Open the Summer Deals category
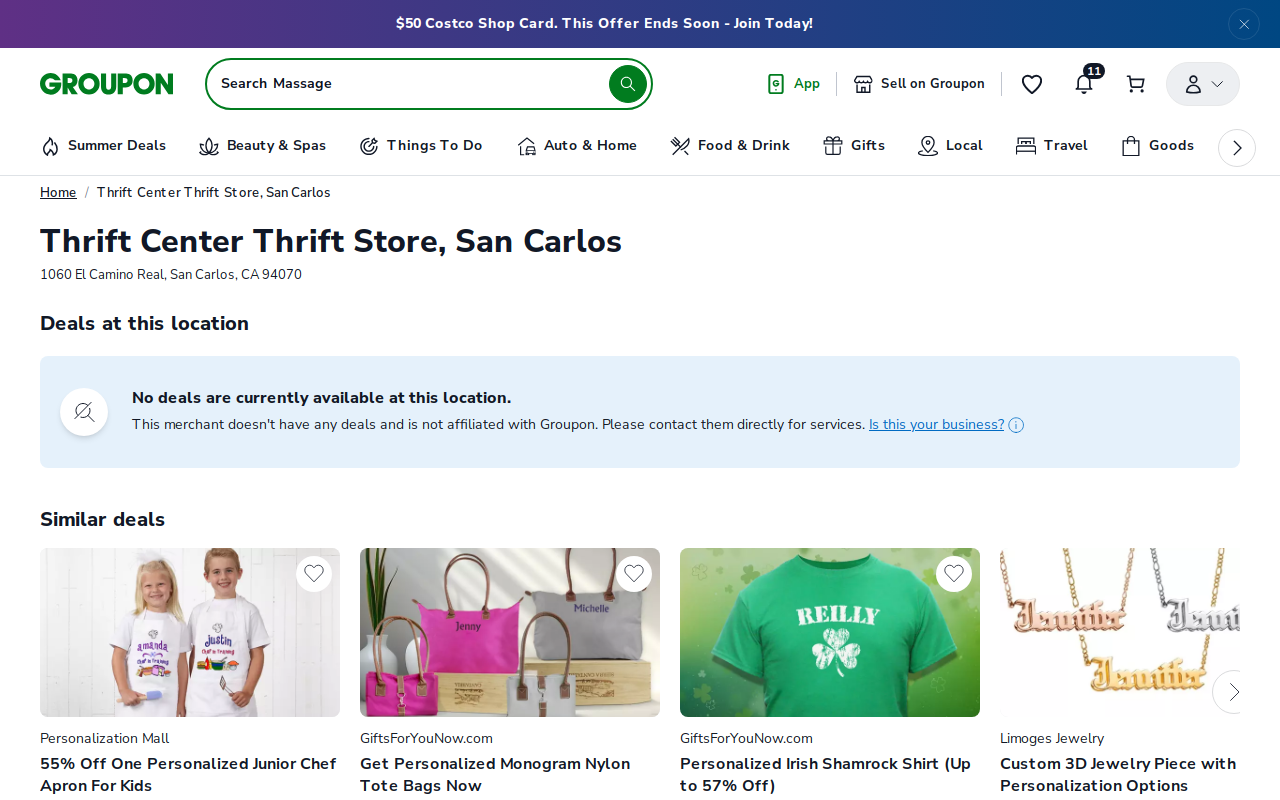 pyautogui.click(x=103, y=146)
